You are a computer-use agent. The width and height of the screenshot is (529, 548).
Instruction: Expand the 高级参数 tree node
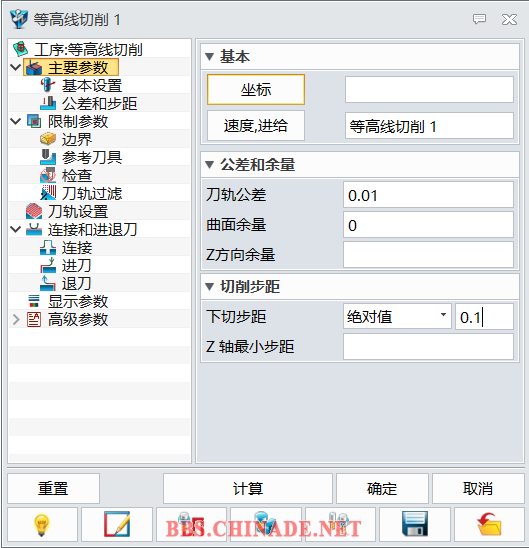click(x=16, y=319)
